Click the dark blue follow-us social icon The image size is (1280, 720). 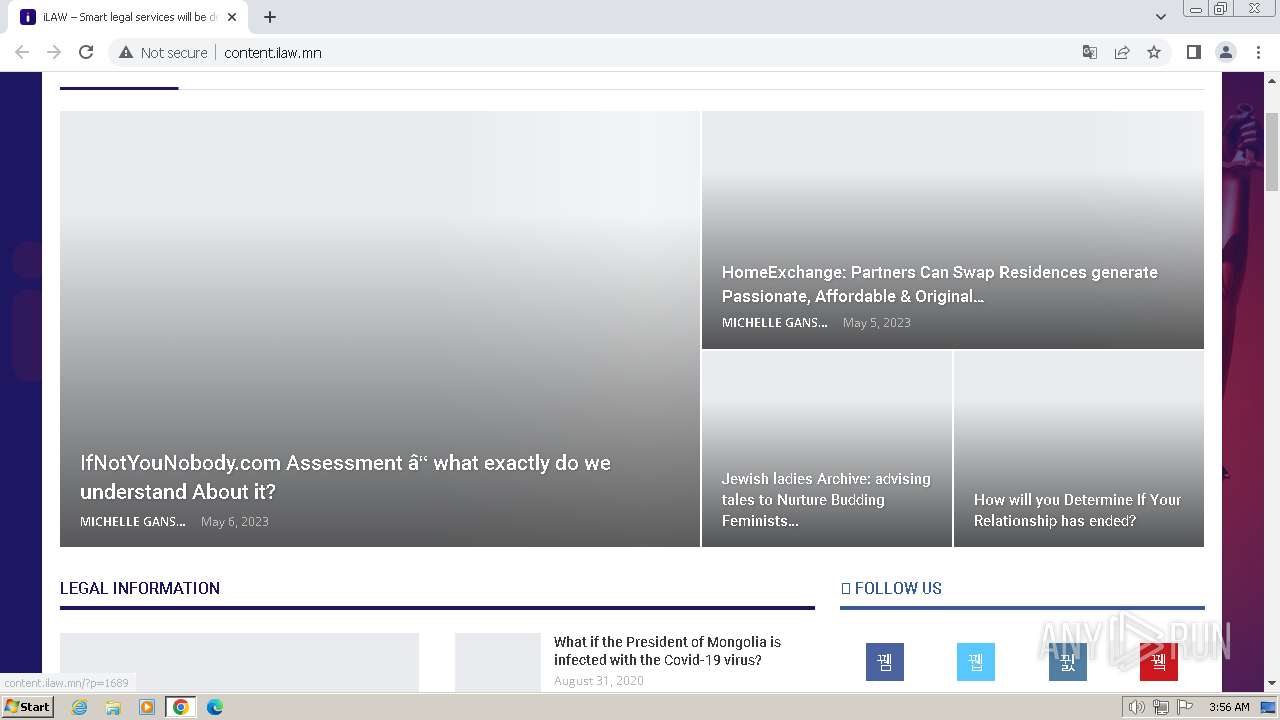tap(885, 662)
